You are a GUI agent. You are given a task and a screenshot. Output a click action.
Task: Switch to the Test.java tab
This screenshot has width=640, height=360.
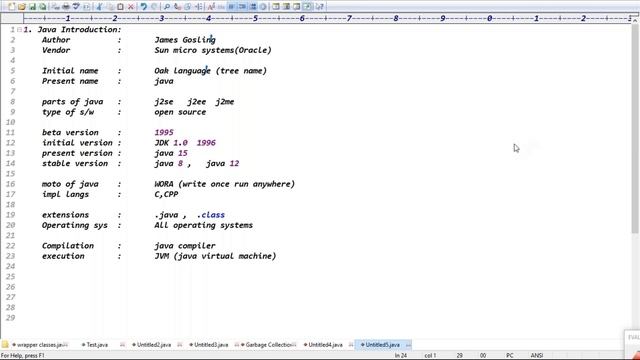point(96,345)
